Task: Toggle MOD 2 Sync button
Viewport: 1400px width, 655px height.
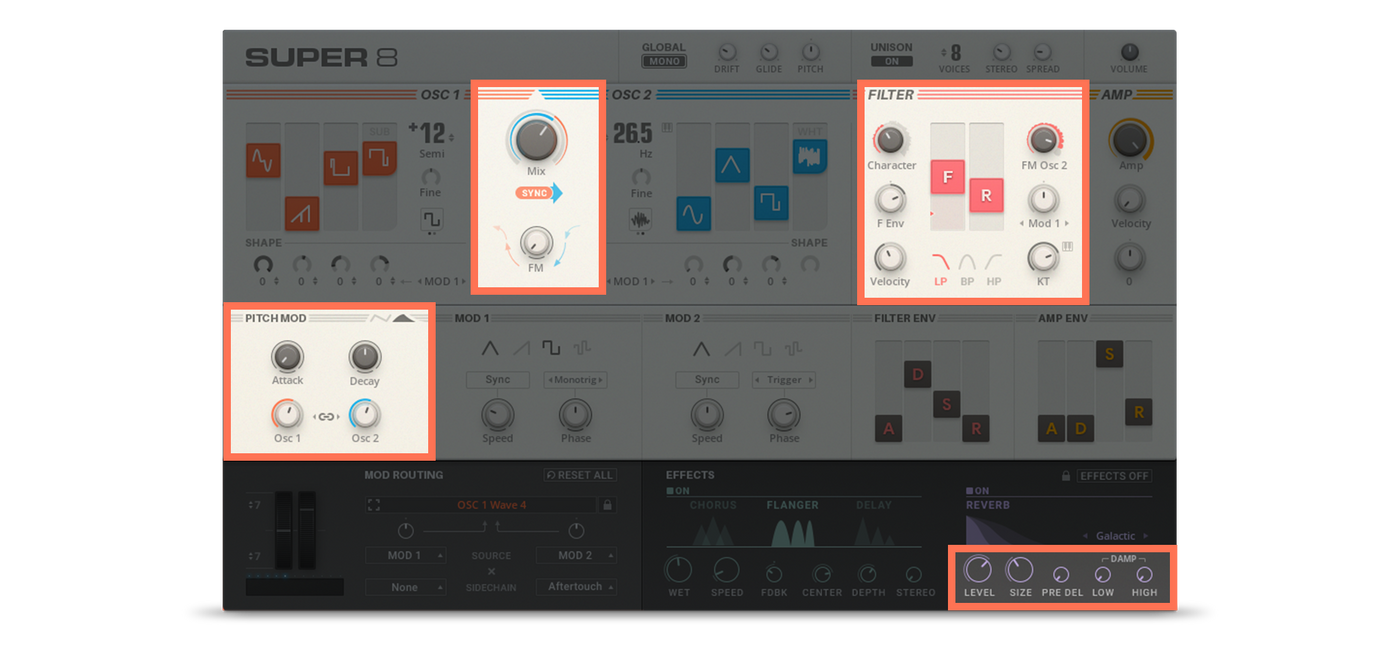Action: coord(707,380)
